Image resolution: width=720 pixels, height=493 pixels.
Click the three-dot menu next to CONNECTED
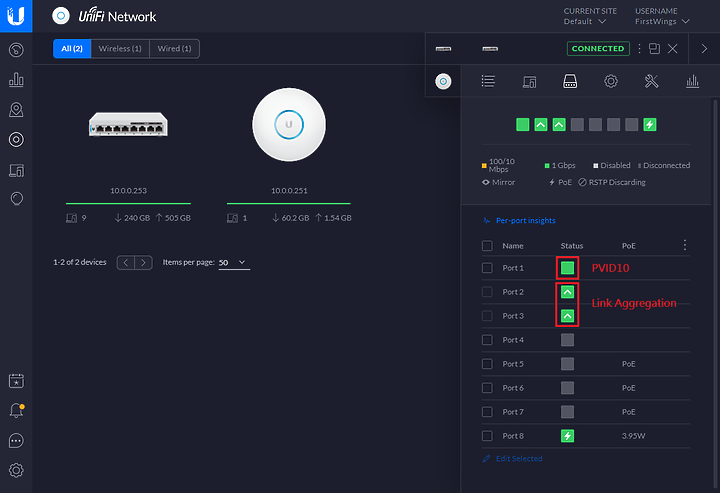tap(639, 48)
